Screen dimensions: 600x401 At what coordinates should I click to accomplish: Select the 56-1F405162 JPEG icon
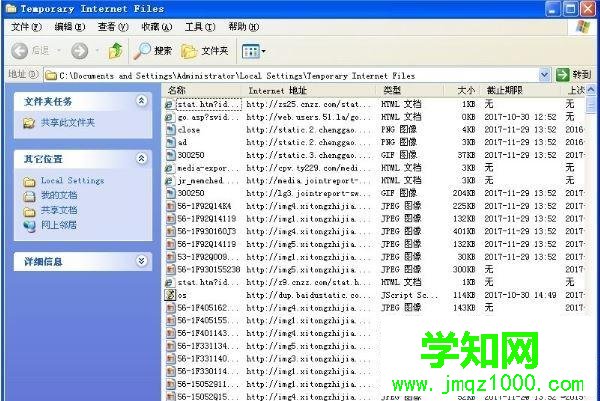click(x=170, y=308)
